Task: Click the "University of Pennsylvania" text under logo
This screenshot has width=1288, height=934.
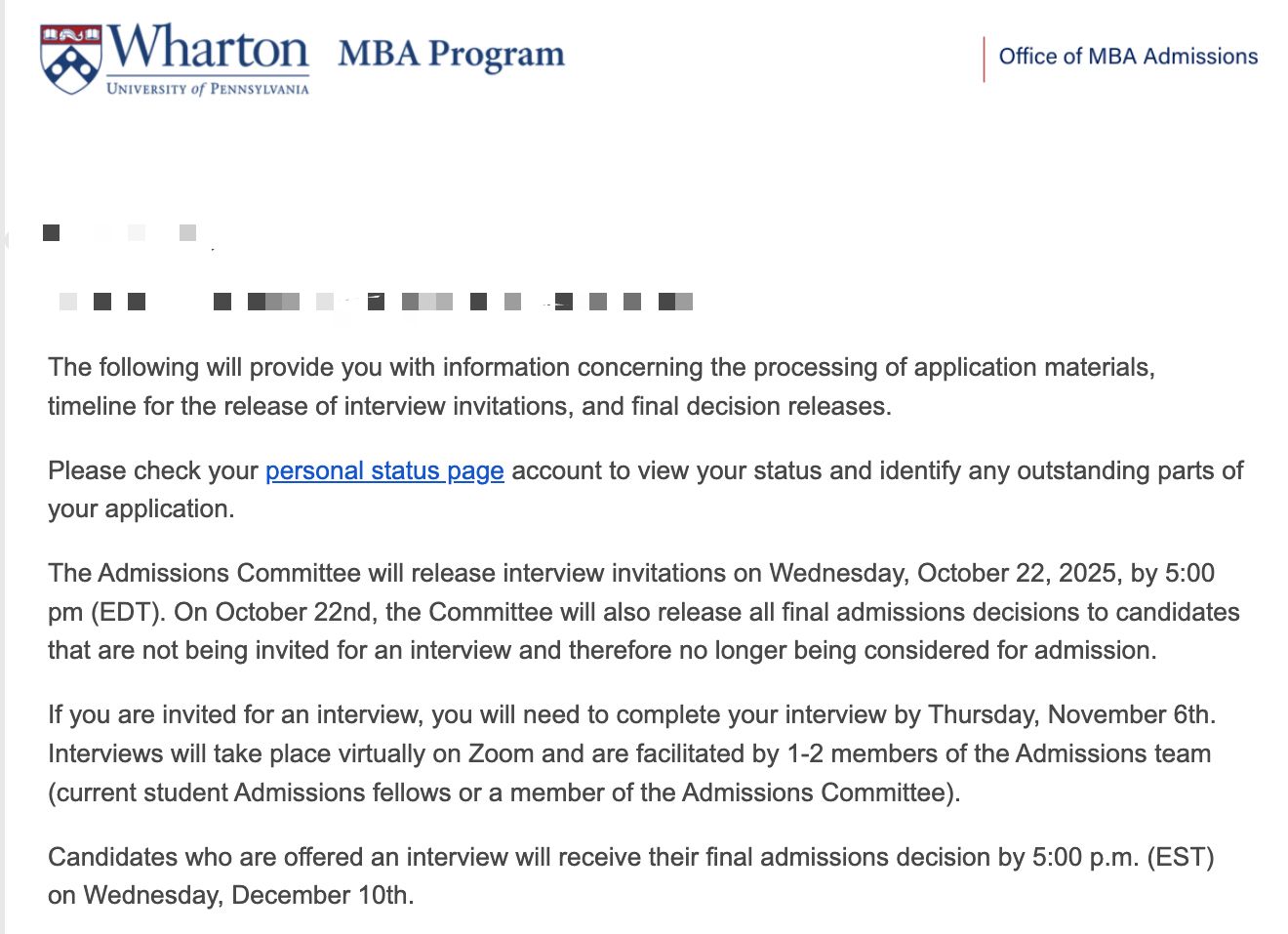Action: click(207, 89)
